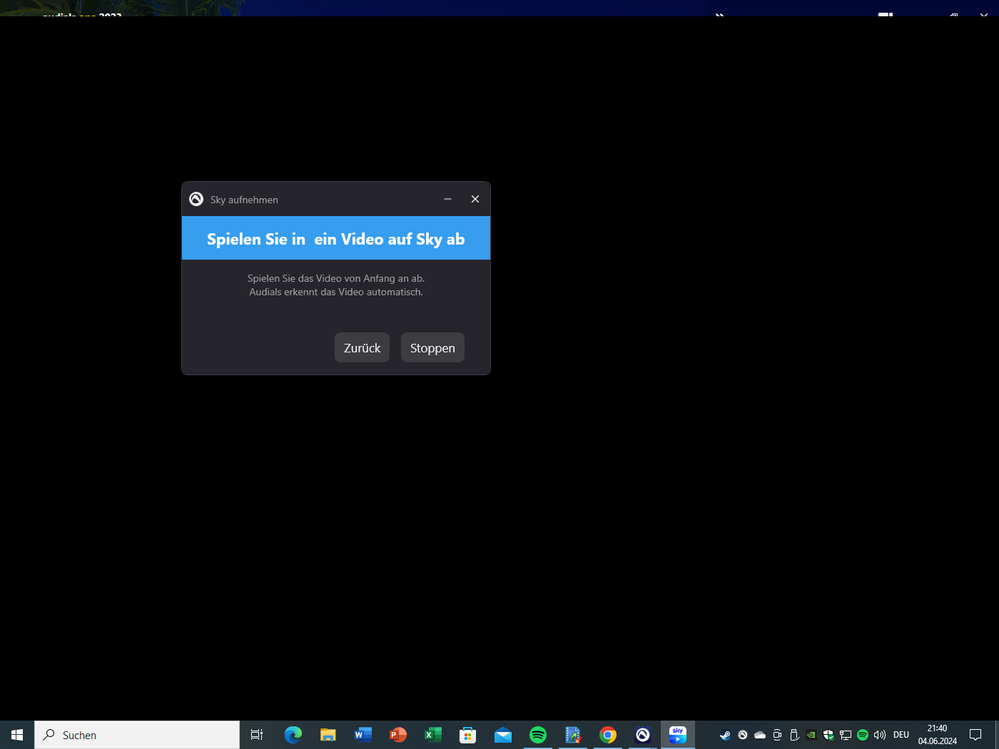Viewport: 999px width, 749px height.
Task: Open the Mail app from the taskbar
Action: [503, 735]
